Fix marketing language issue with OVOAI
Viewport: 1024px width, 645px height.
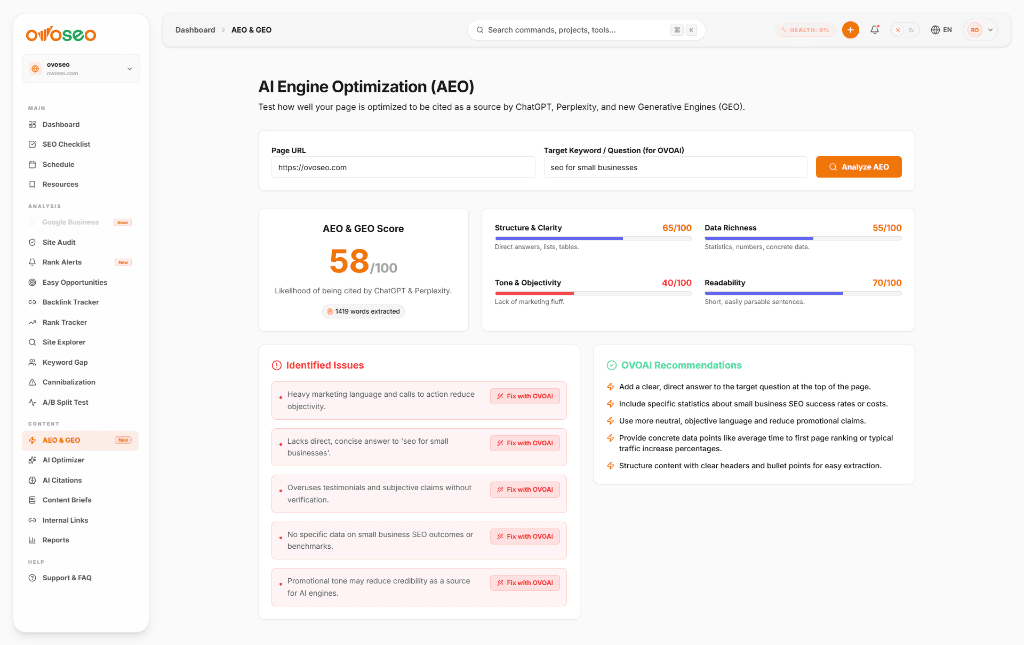[525, 396]
